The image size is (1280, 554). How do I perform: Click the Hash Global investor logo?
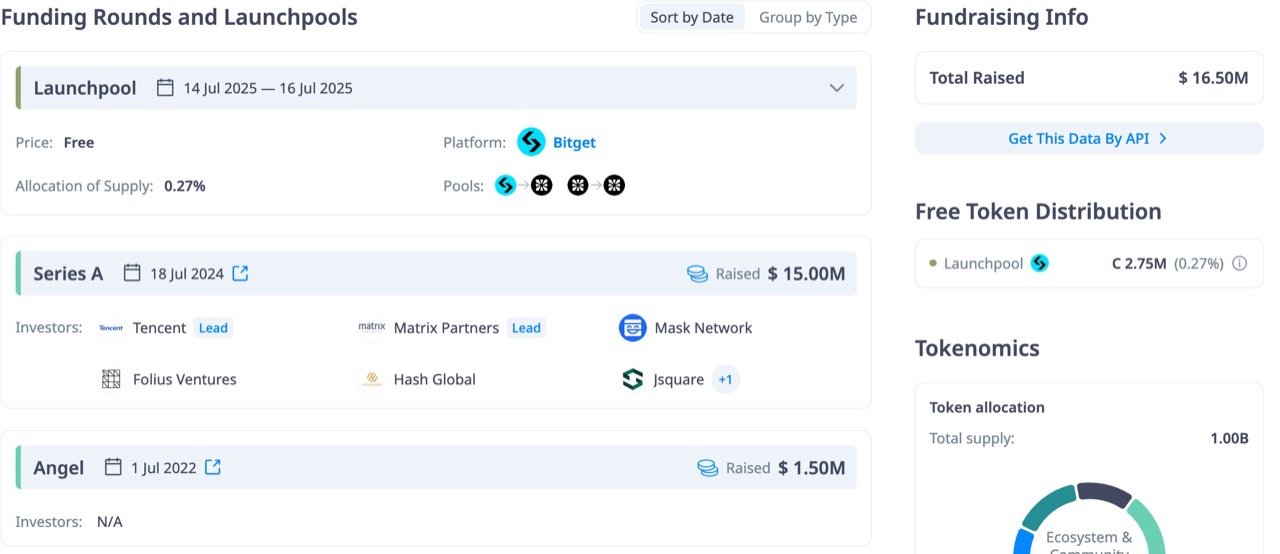tap(372, 379)
